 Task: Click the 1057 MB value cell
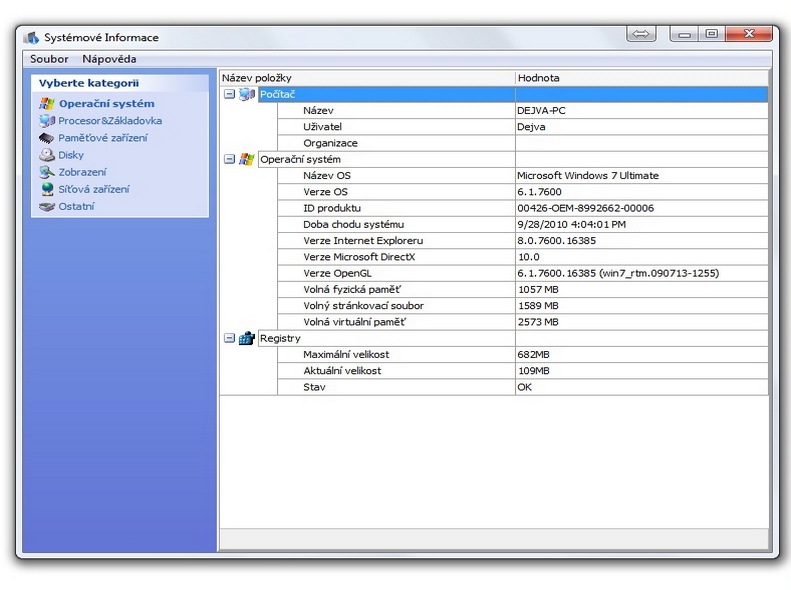642,289
